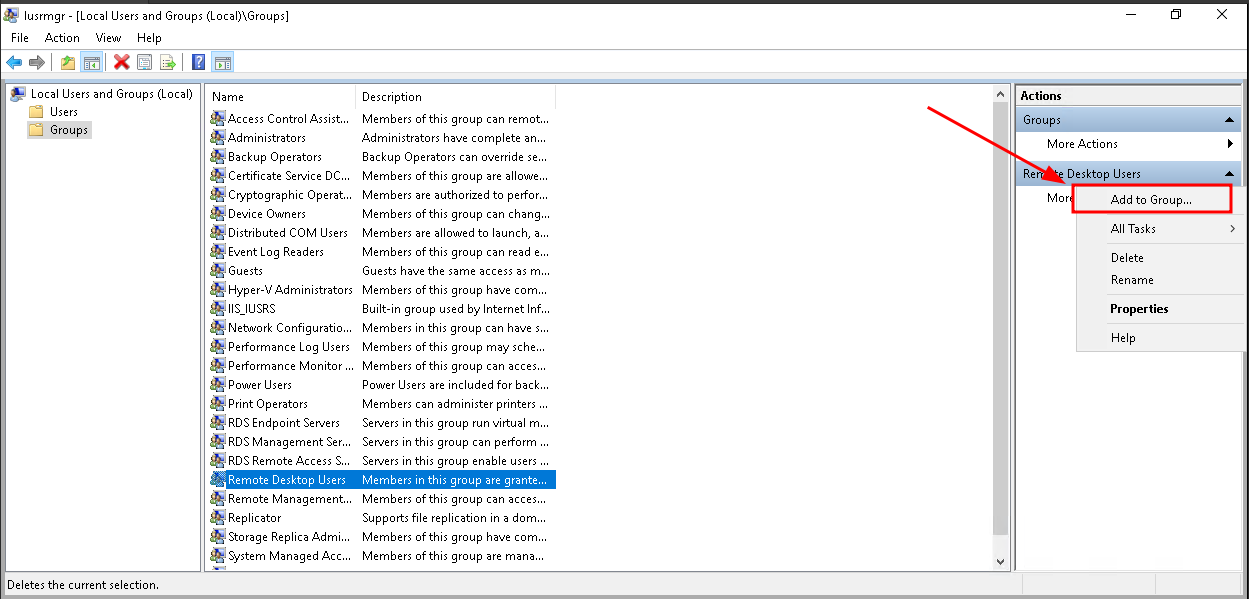Toggle Show/Hide Console Tree toolbar button
Screen dimensions: 1249x599
tap(92, 63)
